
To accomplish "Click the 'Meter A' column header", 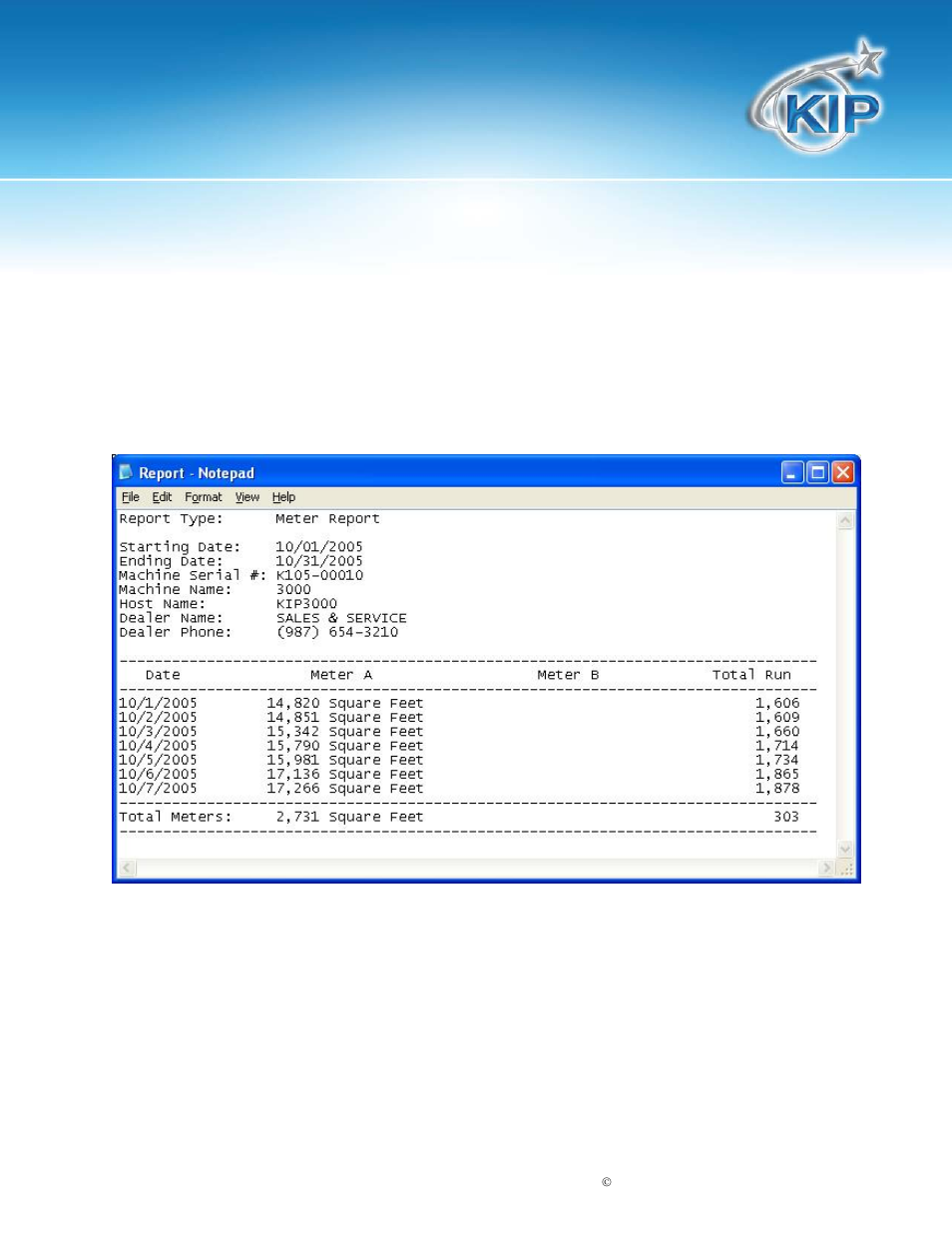I will point(341,675).
